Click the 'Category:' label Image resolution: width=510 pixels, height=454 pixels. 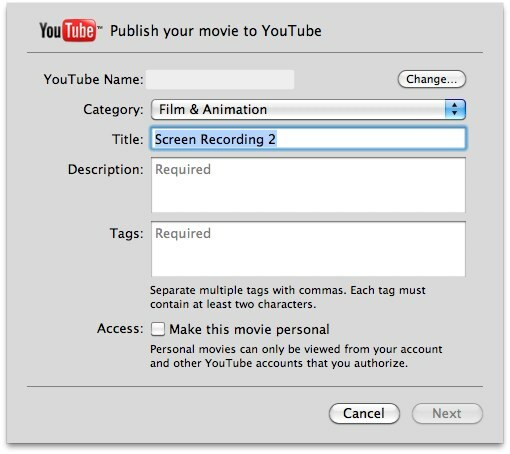pyautogui.click(x=113, y=109)
